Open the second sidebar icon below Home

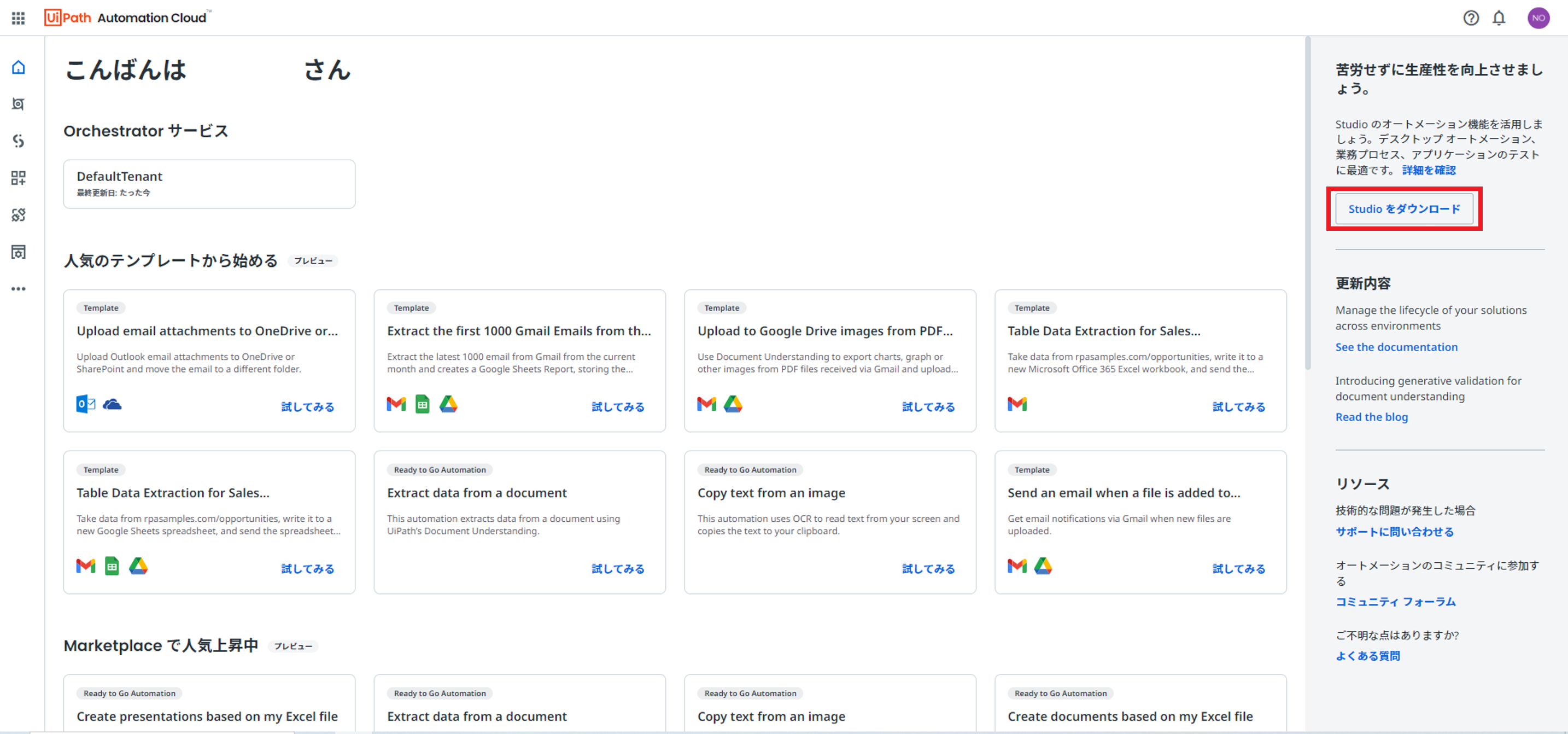point(19,104)
